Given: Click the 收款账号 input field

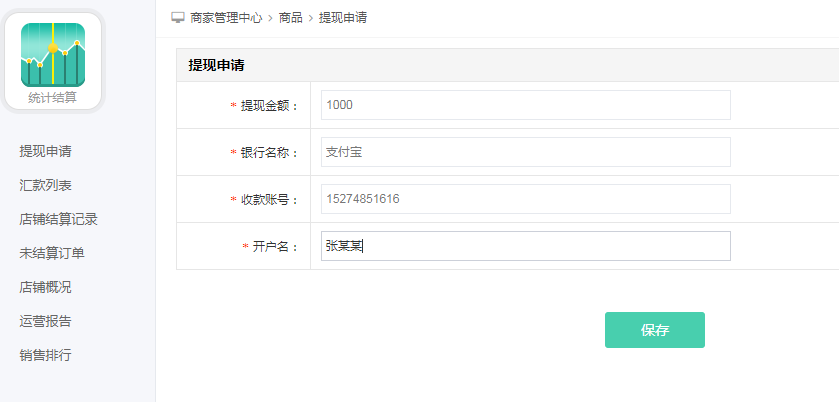Looking at the screenshot, I should [525, 199].
